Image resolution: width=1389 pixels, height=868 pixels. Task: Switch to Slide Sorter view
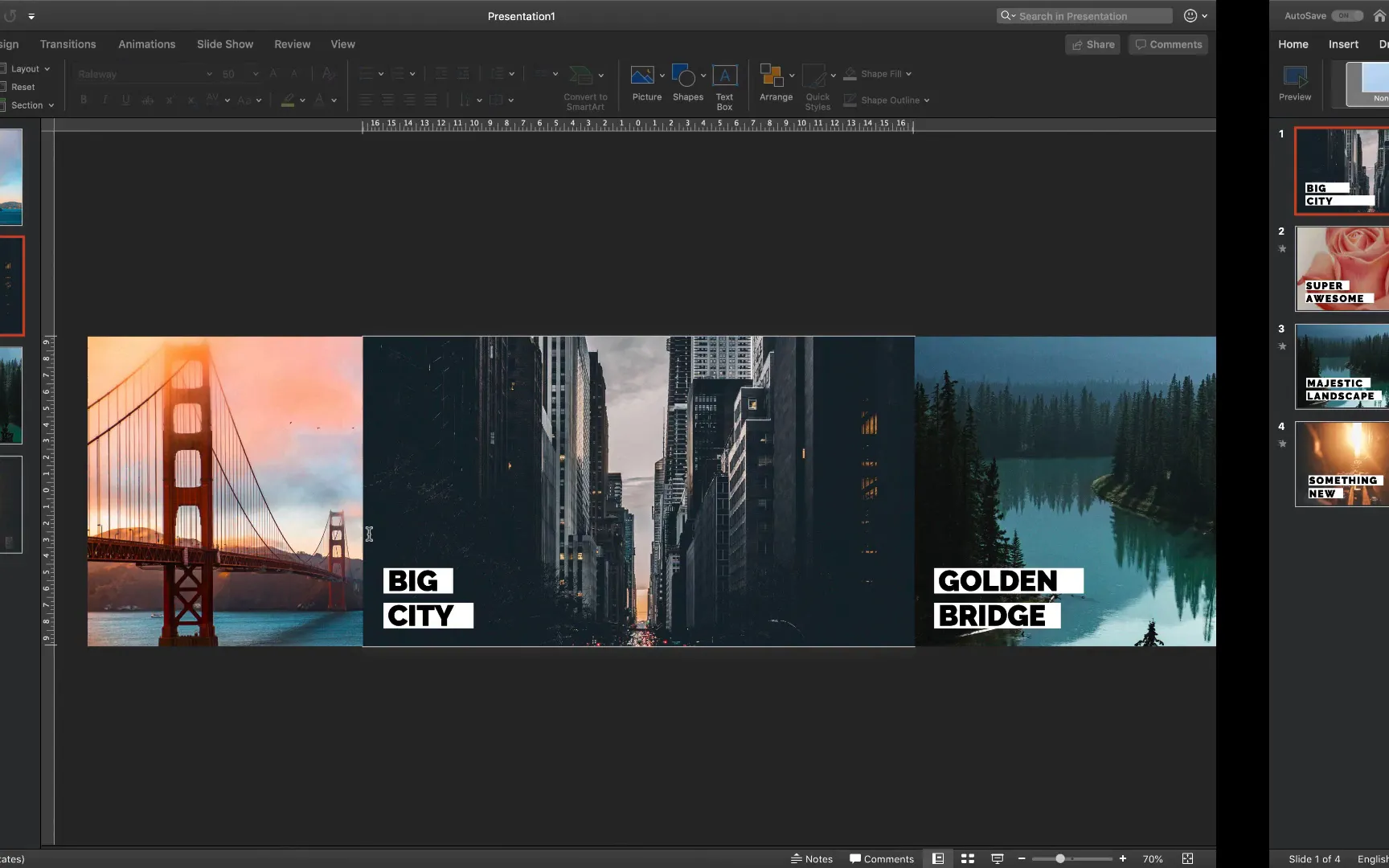click(x=968, y=858)
